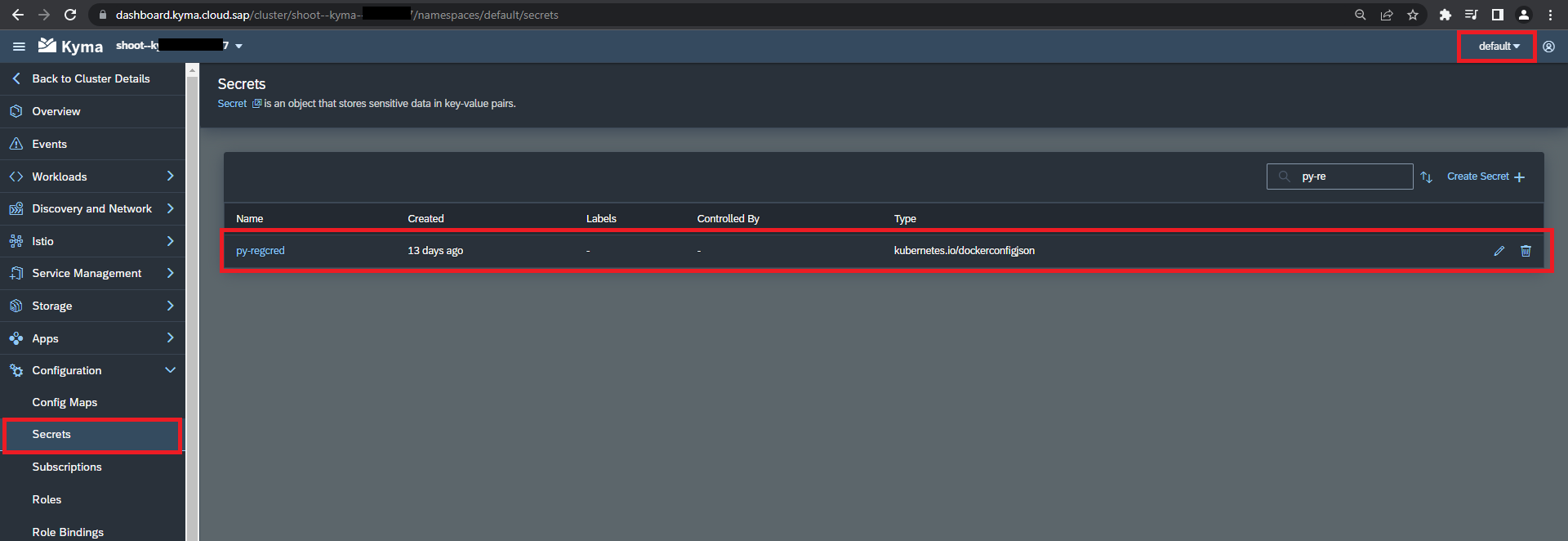Edit py-regcred with pencil icon
This screenshot has width=1568, height=541.
[1499, 251]
